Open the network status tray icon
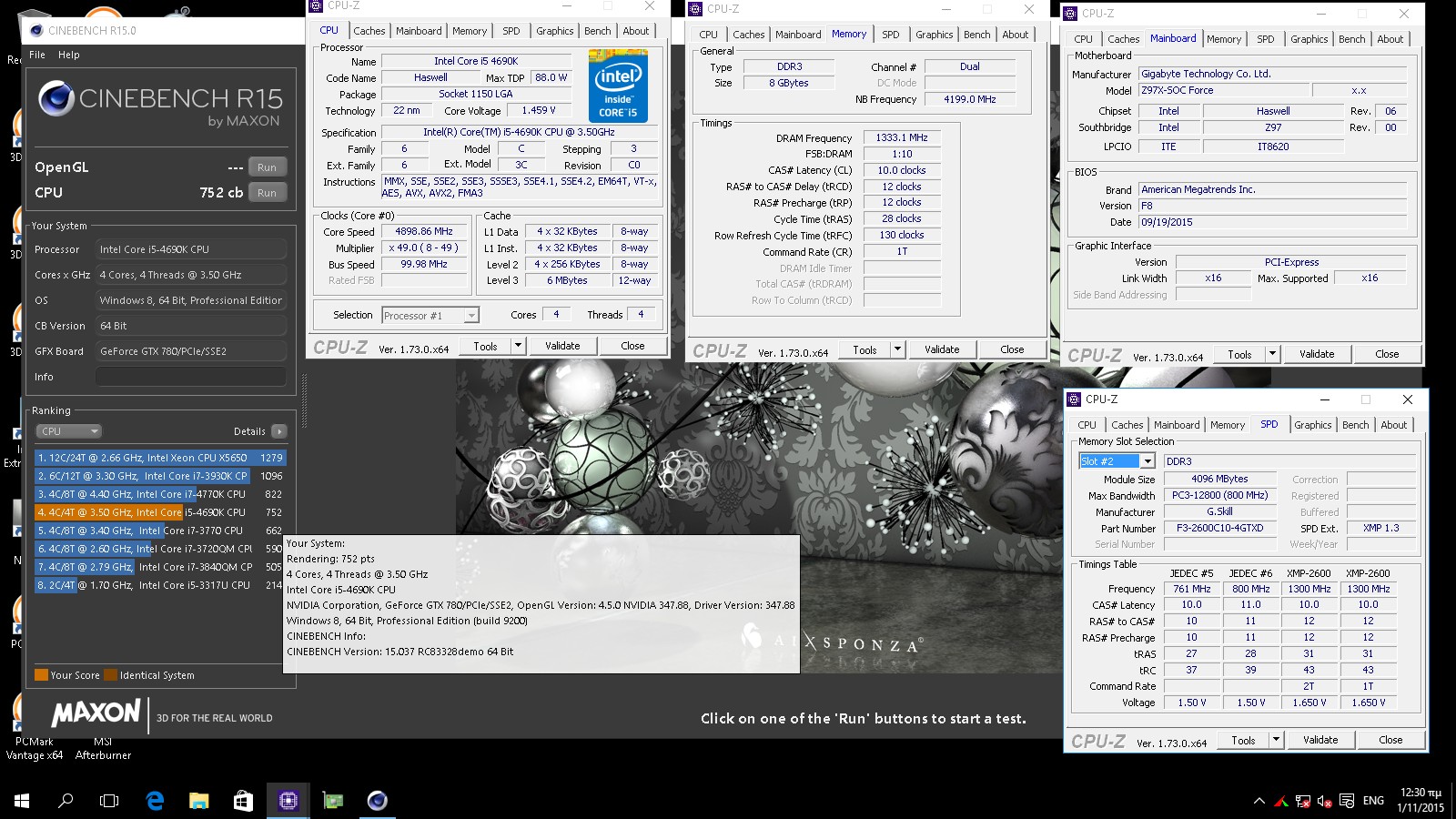The width and height of the screenshot is (1456, 819). click(x=1302, y=802)
